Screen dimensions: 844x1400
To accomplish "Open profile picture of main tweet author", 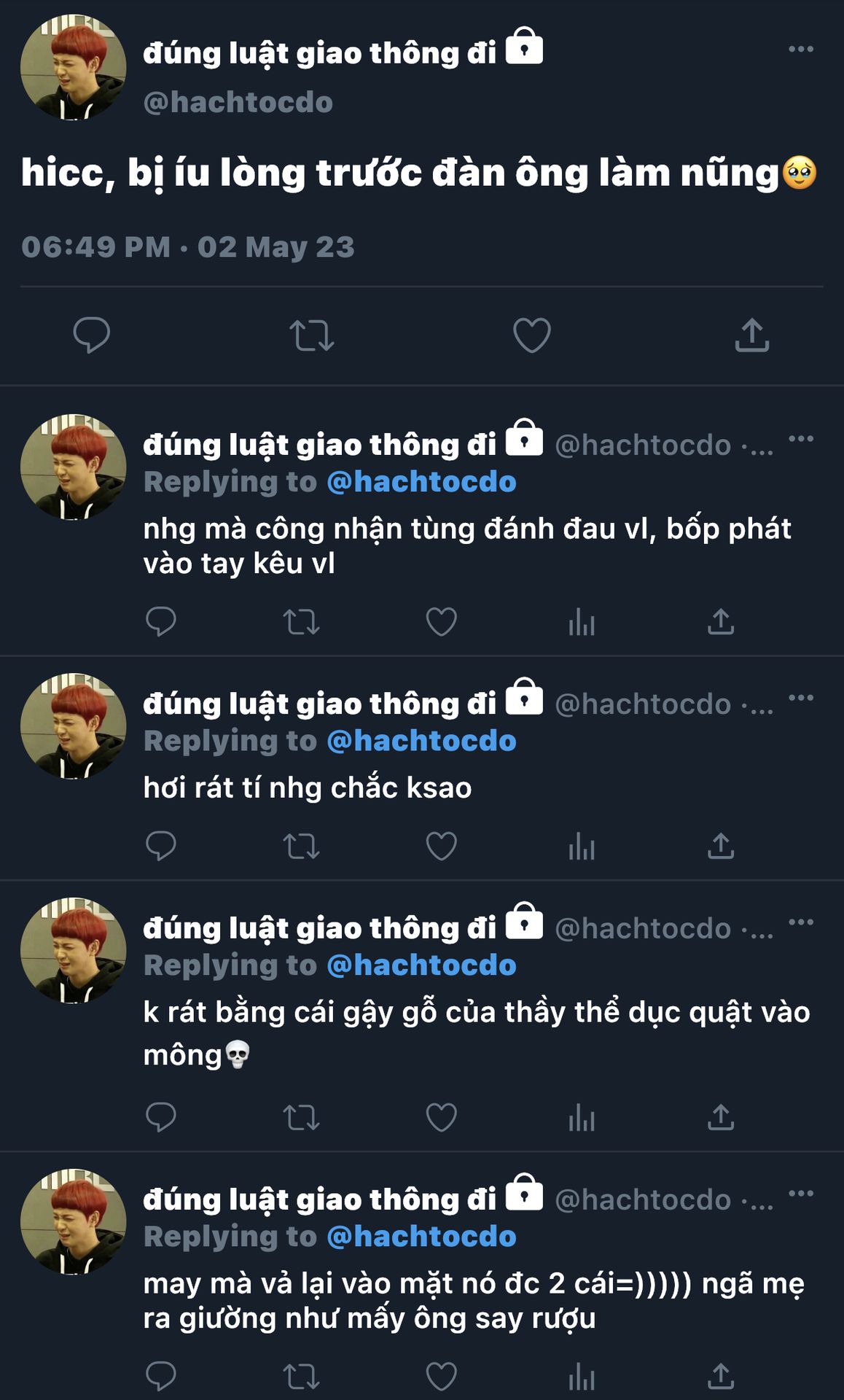I will (73, 67).
